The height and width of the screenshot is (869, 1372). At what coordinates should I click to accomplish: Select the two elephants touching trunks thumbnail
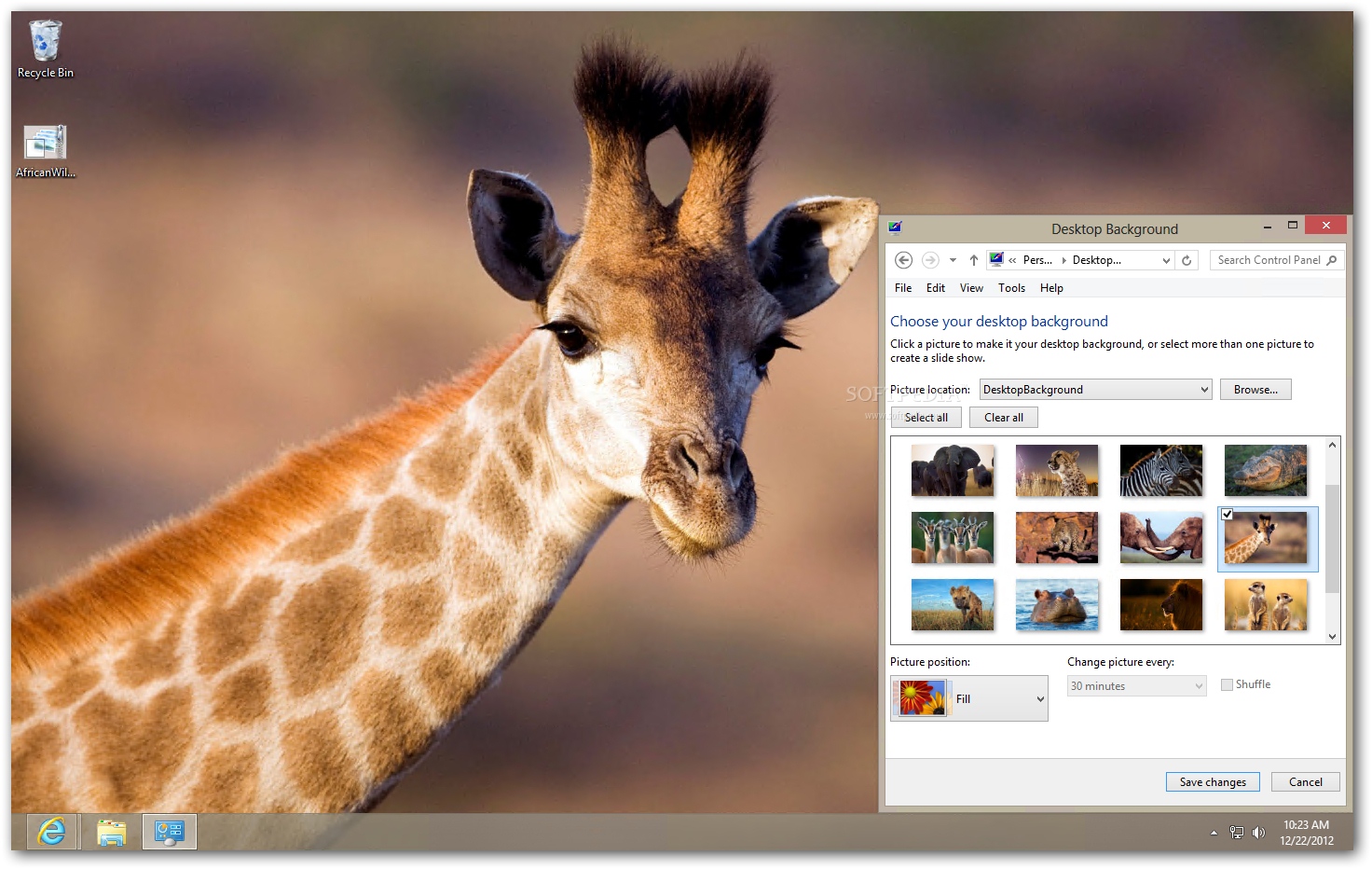click(1161, 537)
